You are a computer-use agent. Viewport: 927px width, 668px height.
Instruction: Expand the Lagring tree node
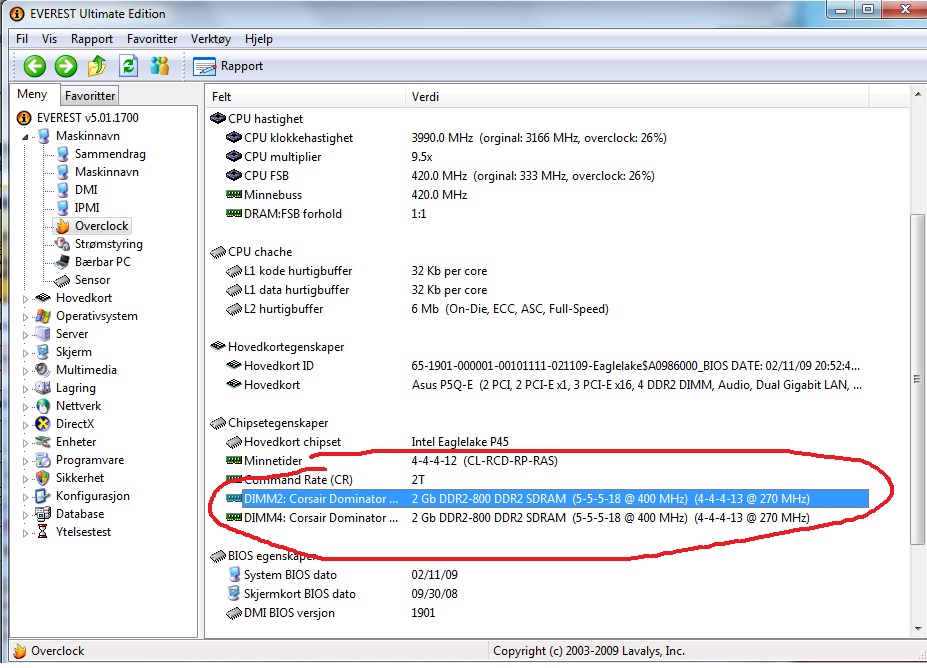(x=25, y=389)
